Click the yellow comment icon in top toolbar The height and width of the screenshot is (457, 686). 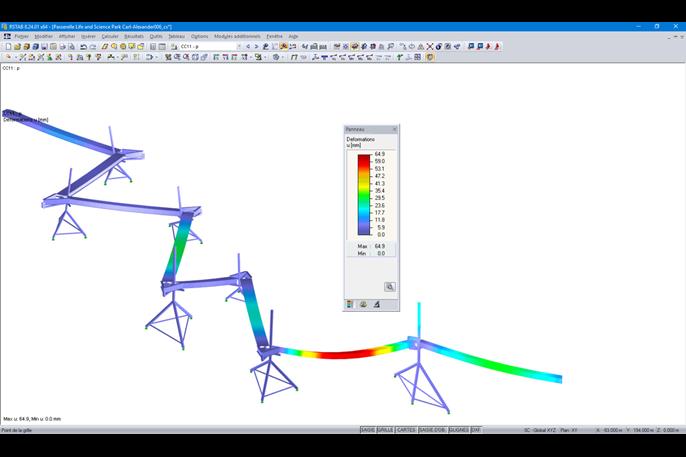(x=132, y=46)
